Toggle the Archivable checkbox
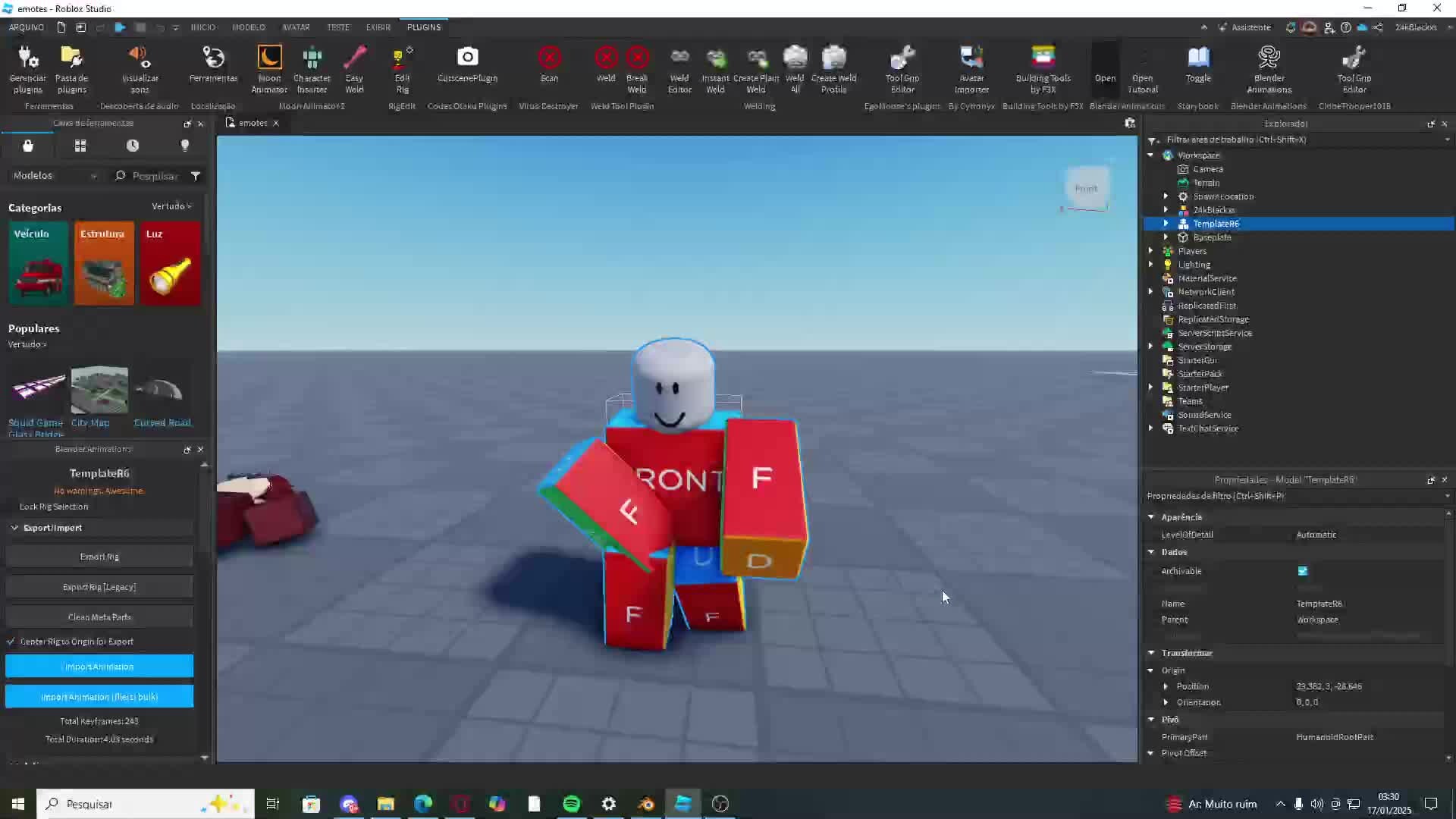Image resolution: width=1456 pixels, height=819 pixels. click(1303, 571)
